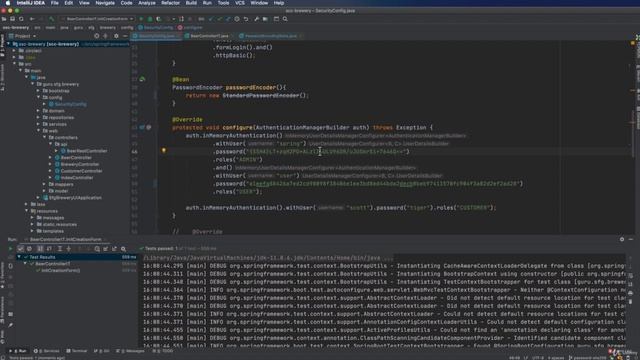This screenshot has width=640, height=360.
Task: Click the green Run button in main toolbar
Action: pos(141,19)
